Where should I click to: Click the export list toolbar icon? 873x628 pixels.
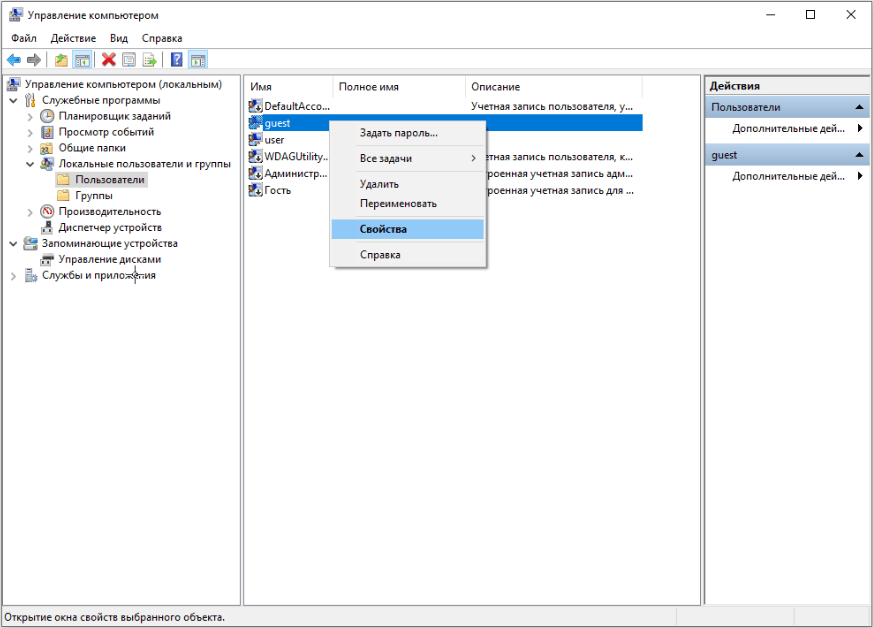point(149,60)
